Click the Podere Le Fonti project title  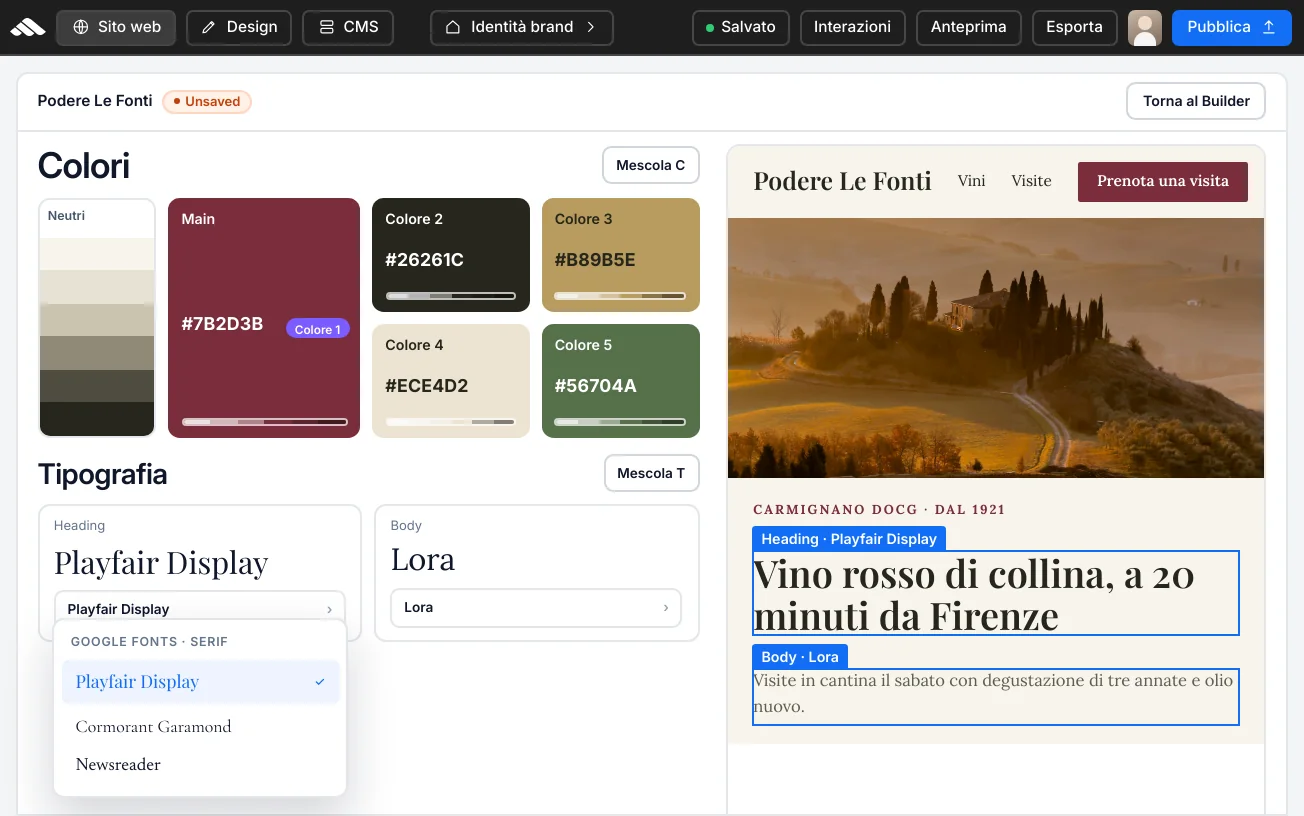pyautogui.click(x=95, y=101)
